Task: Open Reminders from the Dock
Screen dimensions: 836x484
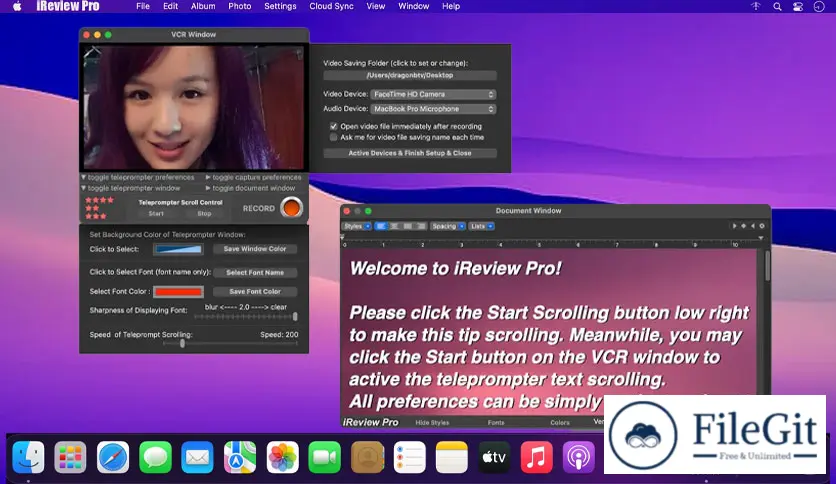Action: pos(409,457)
